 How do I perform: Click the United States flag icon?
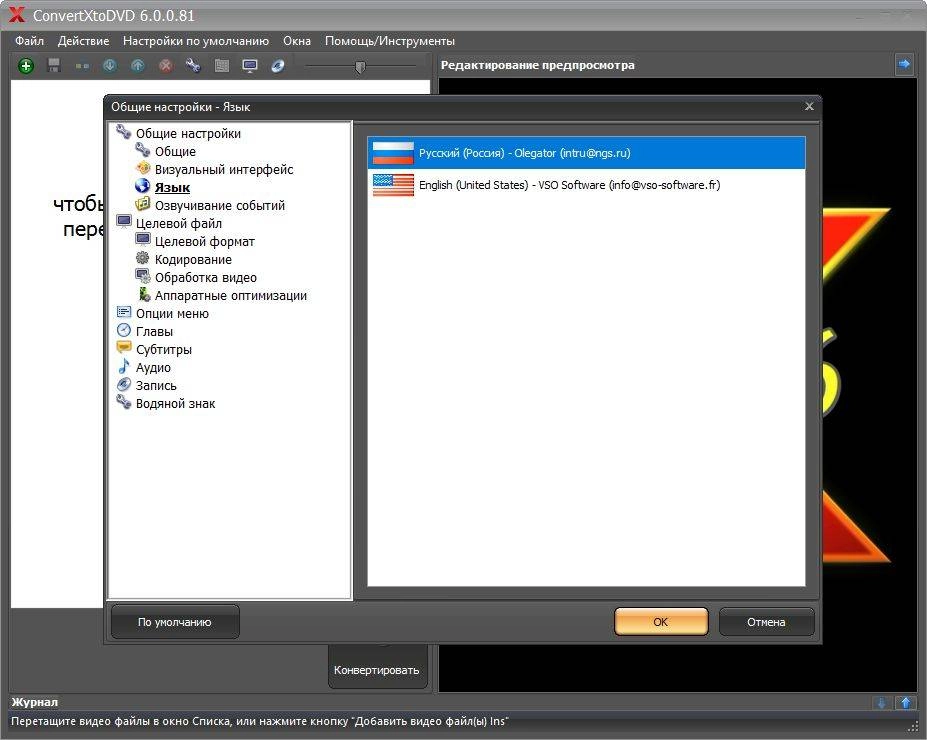click(393, 185)
